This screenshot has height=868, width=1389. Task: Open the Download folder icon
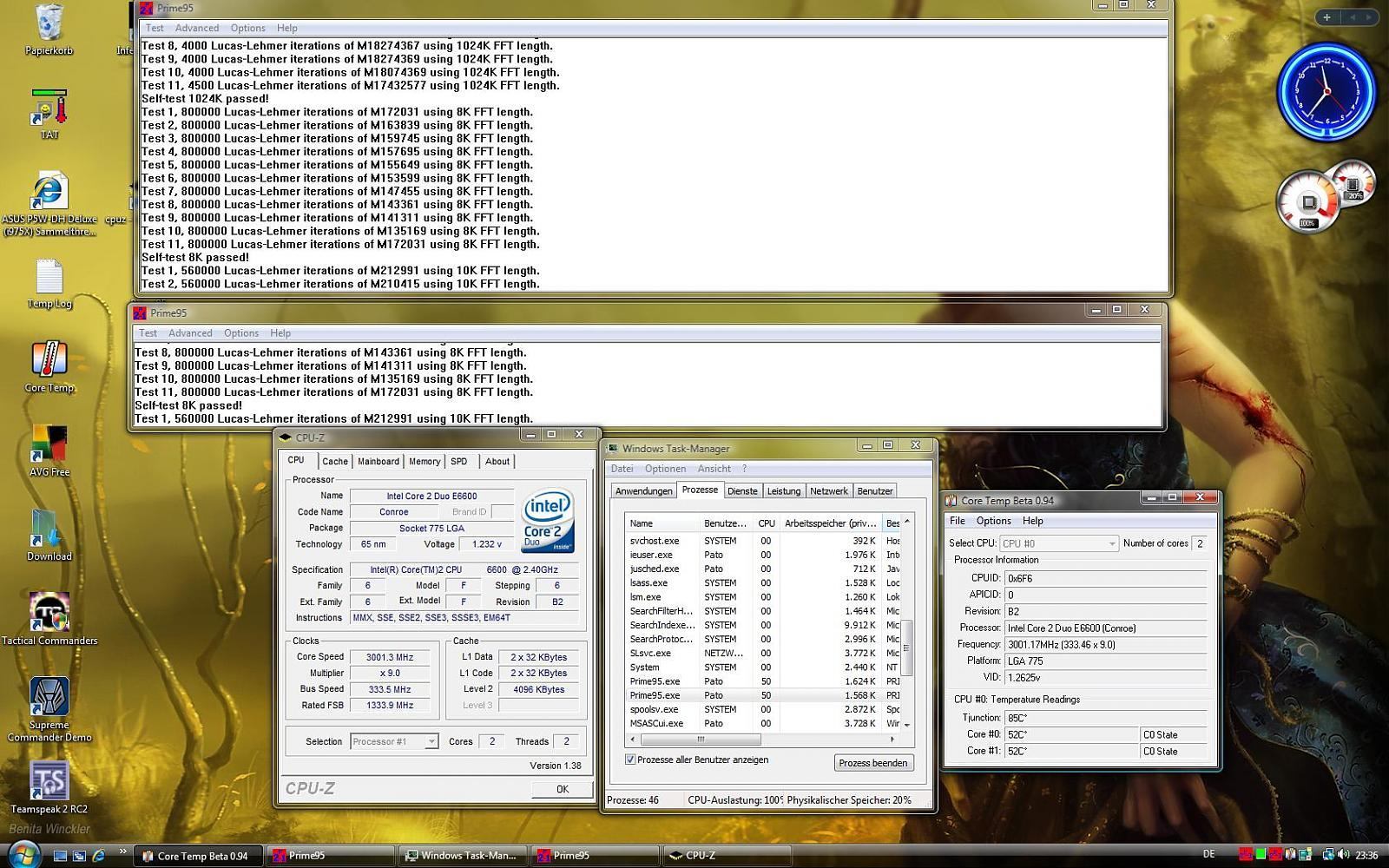coord(49,536)
